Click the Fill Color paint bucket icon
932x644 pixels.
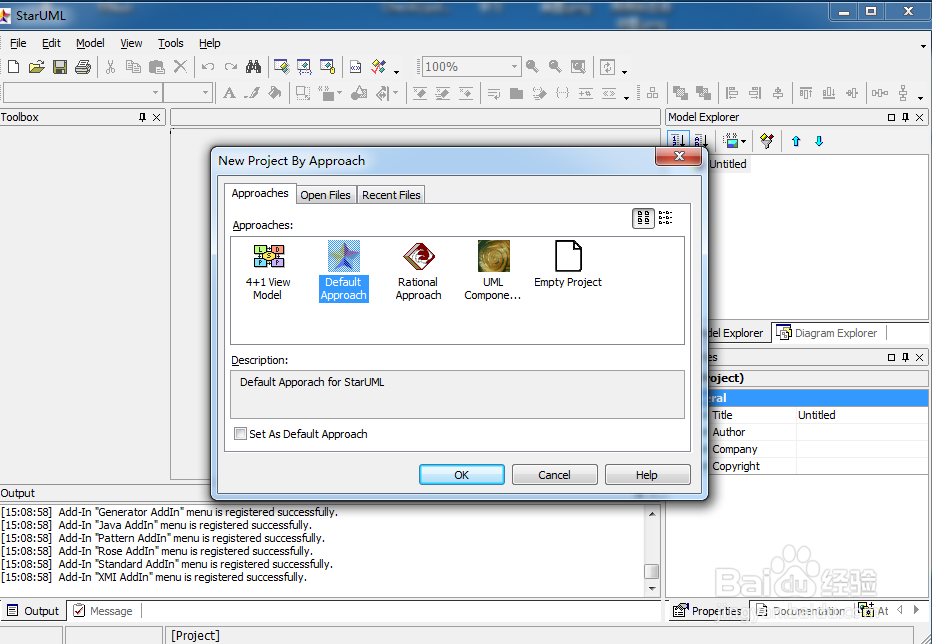tap(275, 93)
